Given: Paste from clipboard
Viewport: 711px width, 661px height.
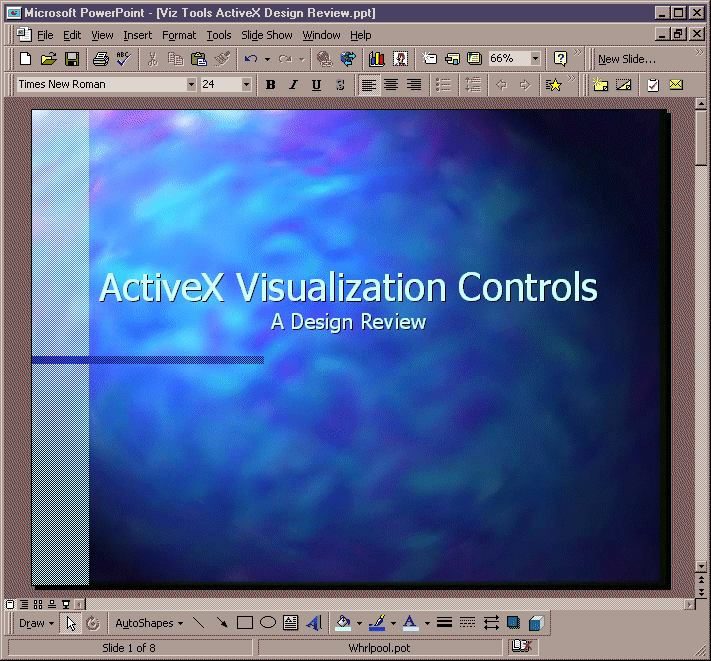Looking at the screenshot, I should click(x=199, y=58).
